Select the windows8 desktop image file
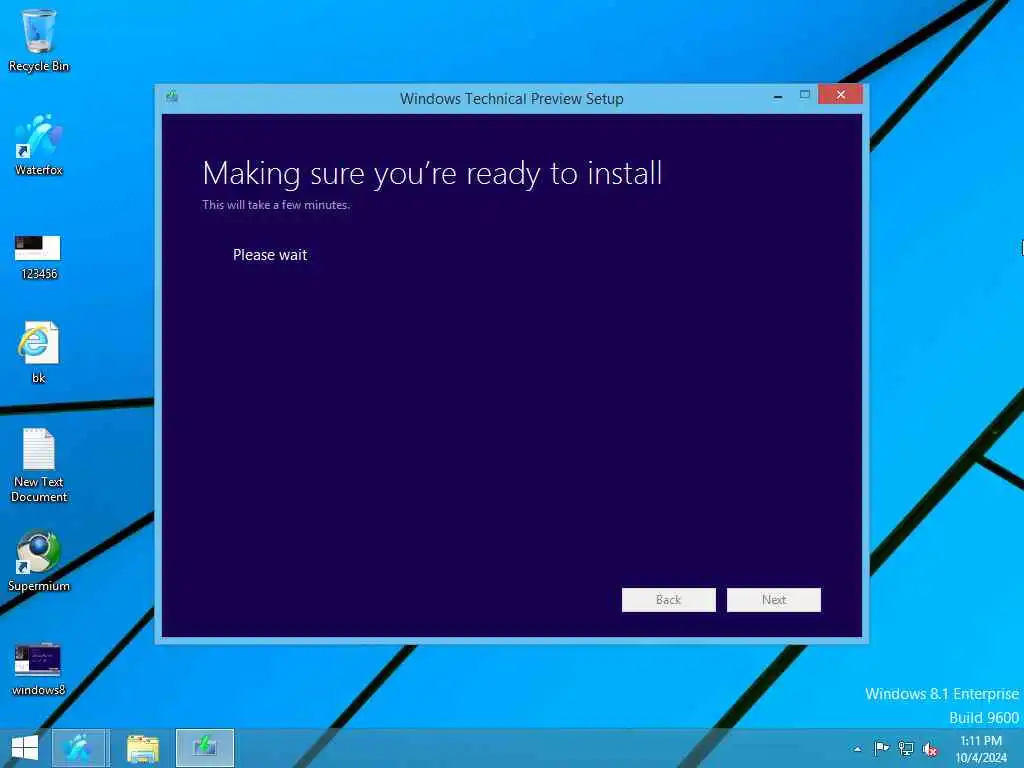Image resolution: width=1024 pixels, height=768 pixels. (x=39, y=670)
